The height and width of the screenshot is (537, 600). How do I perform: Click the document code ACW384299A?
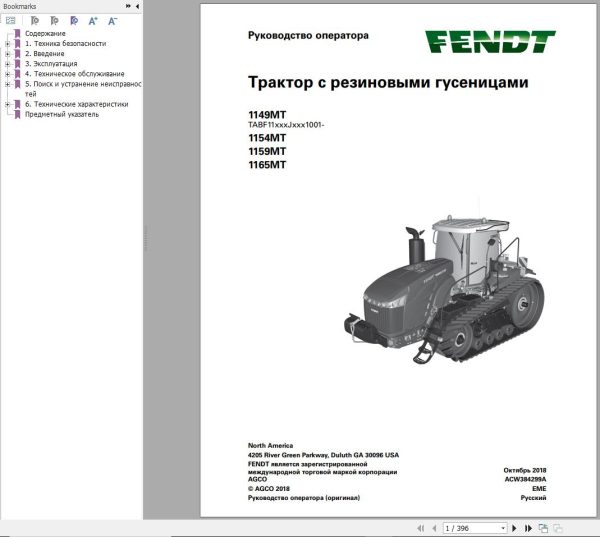pos(525,479)
